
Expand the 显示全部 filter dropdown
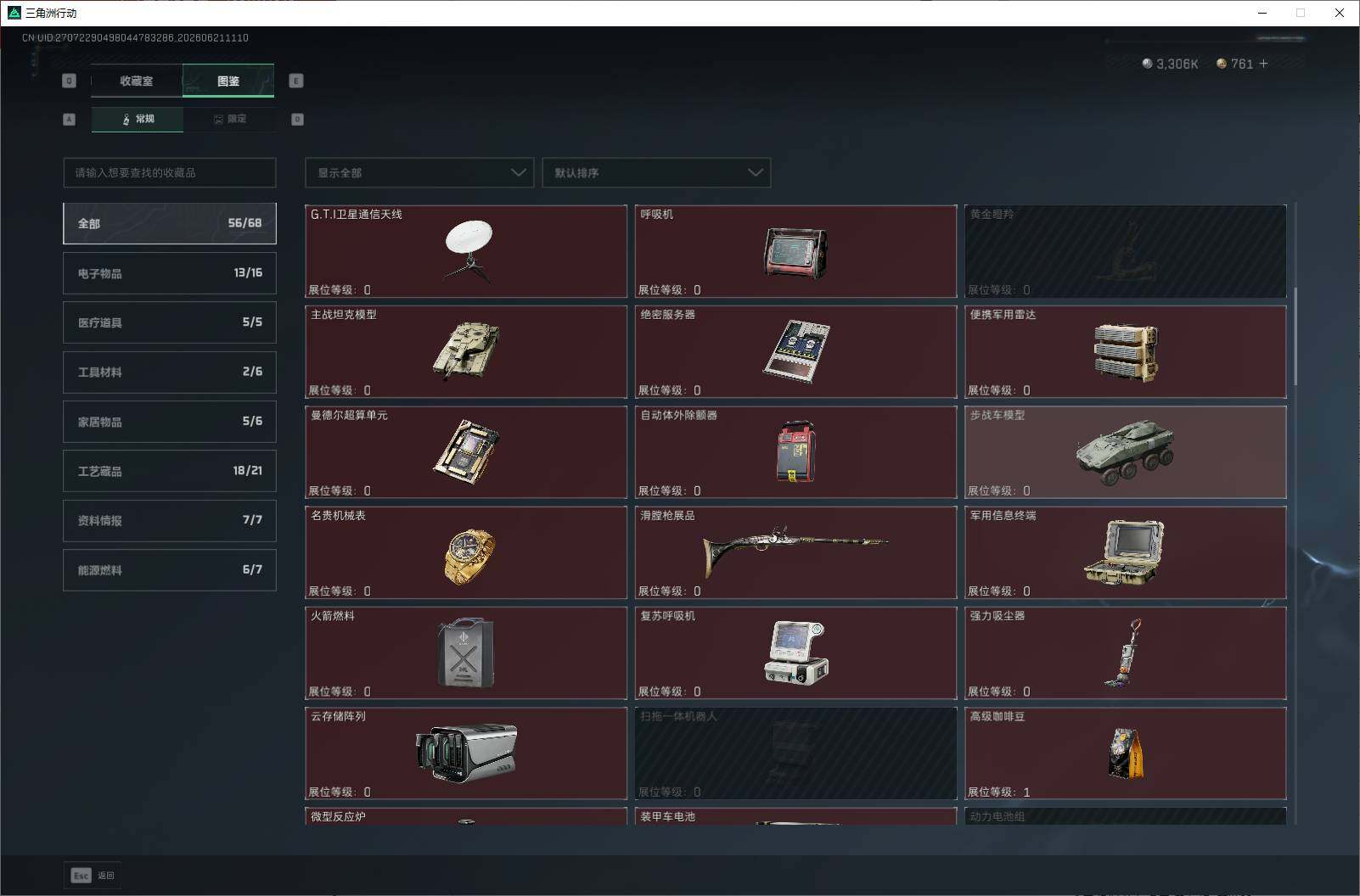click(419, 172)
